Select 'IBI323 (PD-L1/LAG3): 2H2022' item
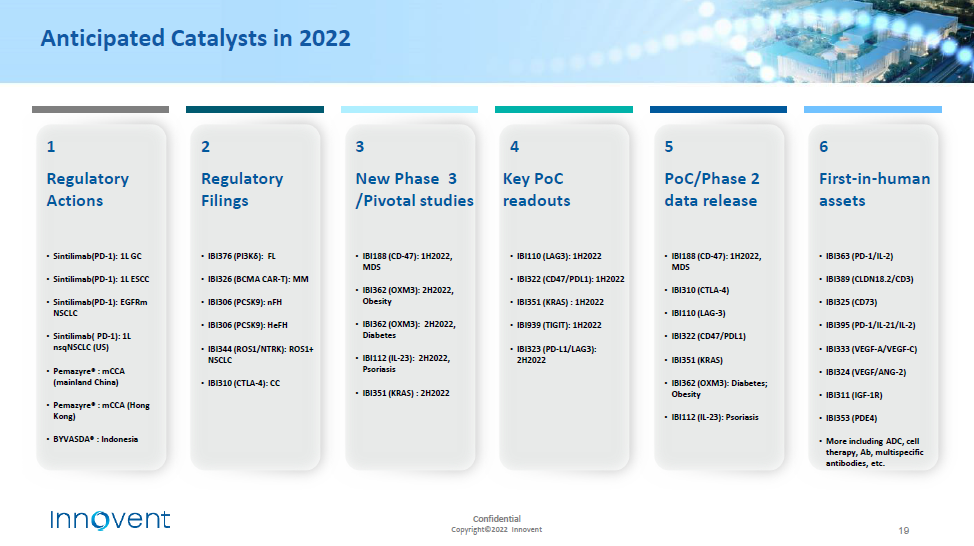 [x=557, y=355]
